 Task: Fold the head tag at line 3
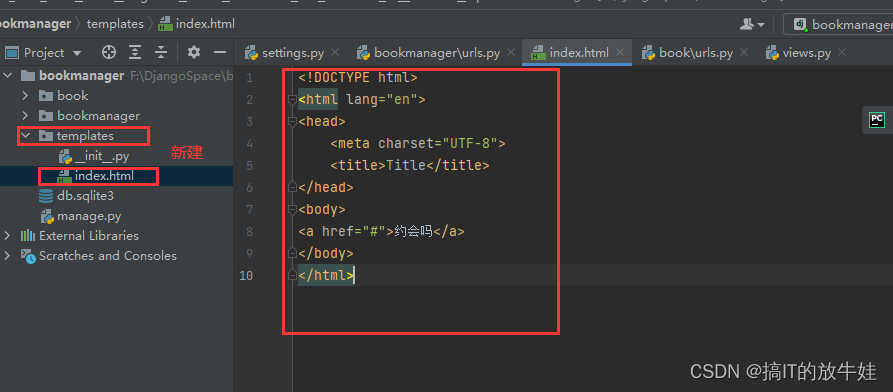292,121
